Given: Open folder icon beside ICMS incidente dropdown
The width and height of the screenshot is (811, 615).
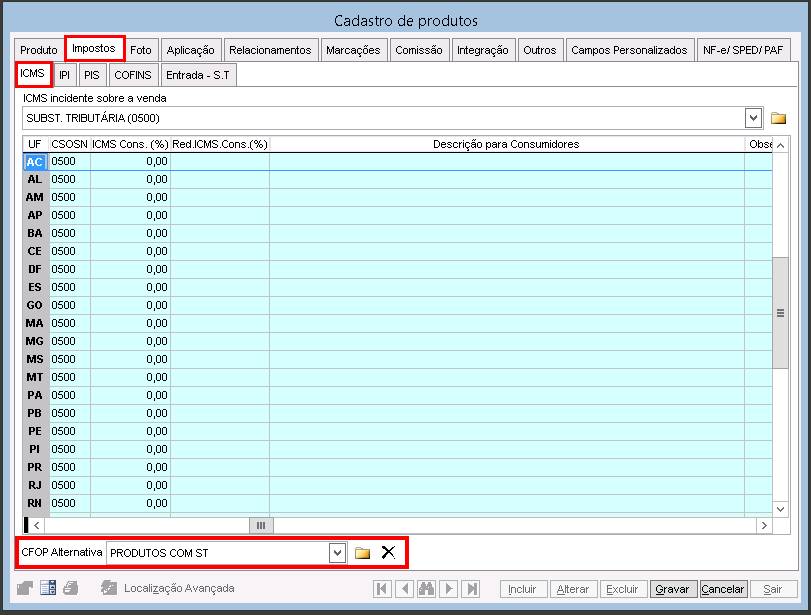Looking at the screenshot, I should pos(778,118).
